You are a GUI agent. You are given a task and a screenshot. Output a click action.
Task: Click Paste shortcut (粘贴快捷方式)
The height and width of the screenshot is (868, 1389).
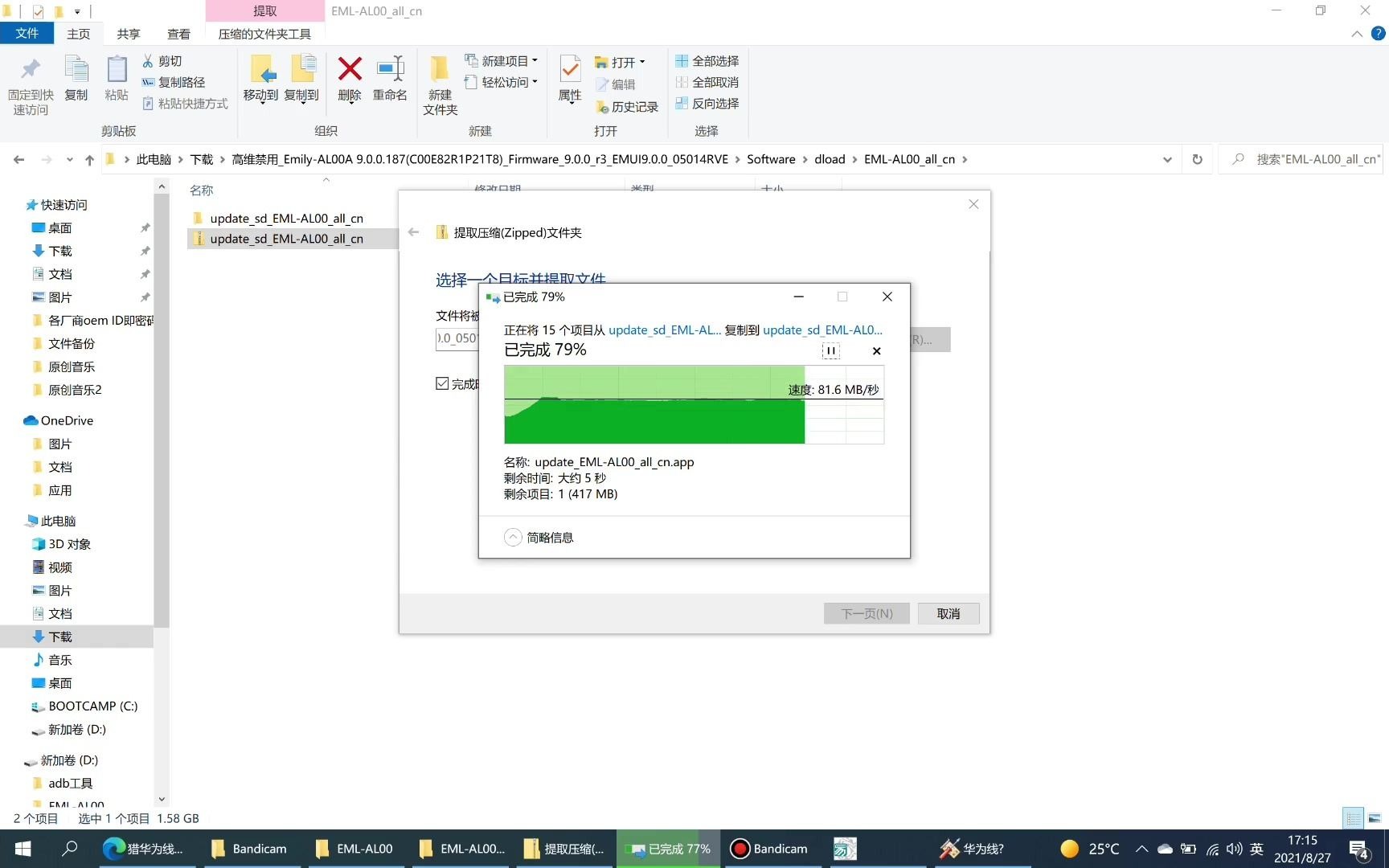(185, 104)
